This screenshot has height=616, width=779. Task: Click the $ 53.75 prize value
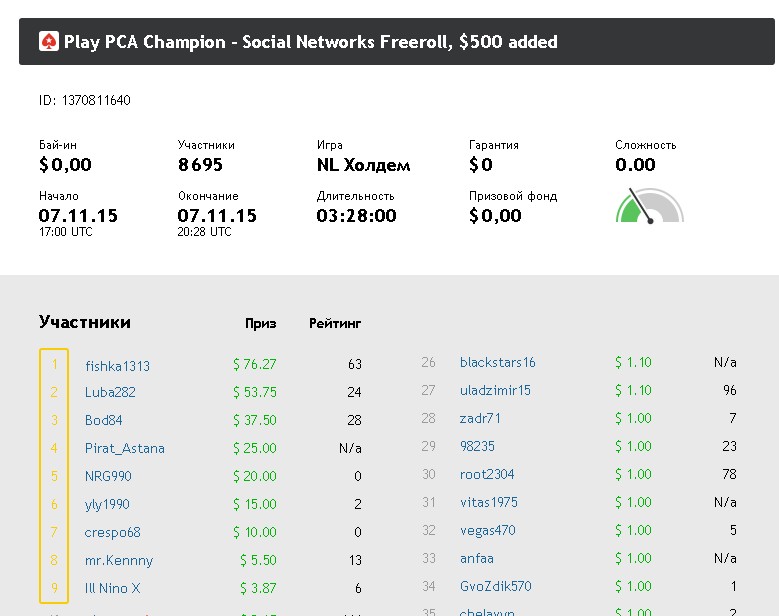tap(254, 392)
